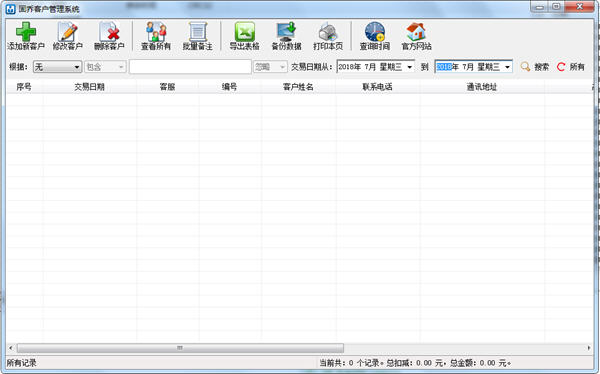This screenshot has width=600, height=374.
Task: Close the 国乔客户管理系统 window
Action: [580, 7]
